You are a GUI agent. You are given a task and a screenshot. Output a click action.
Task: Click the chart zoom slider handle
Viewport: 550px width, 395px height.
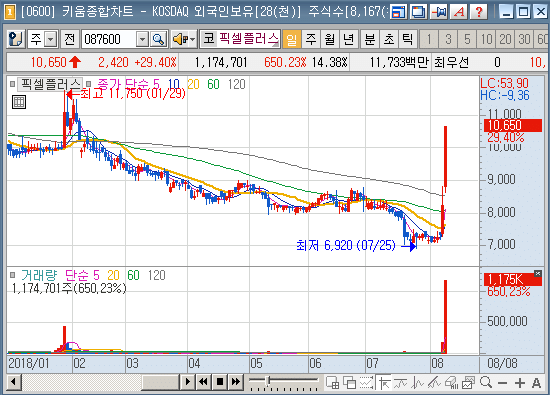pyautogui.click(x=268, y=380)
